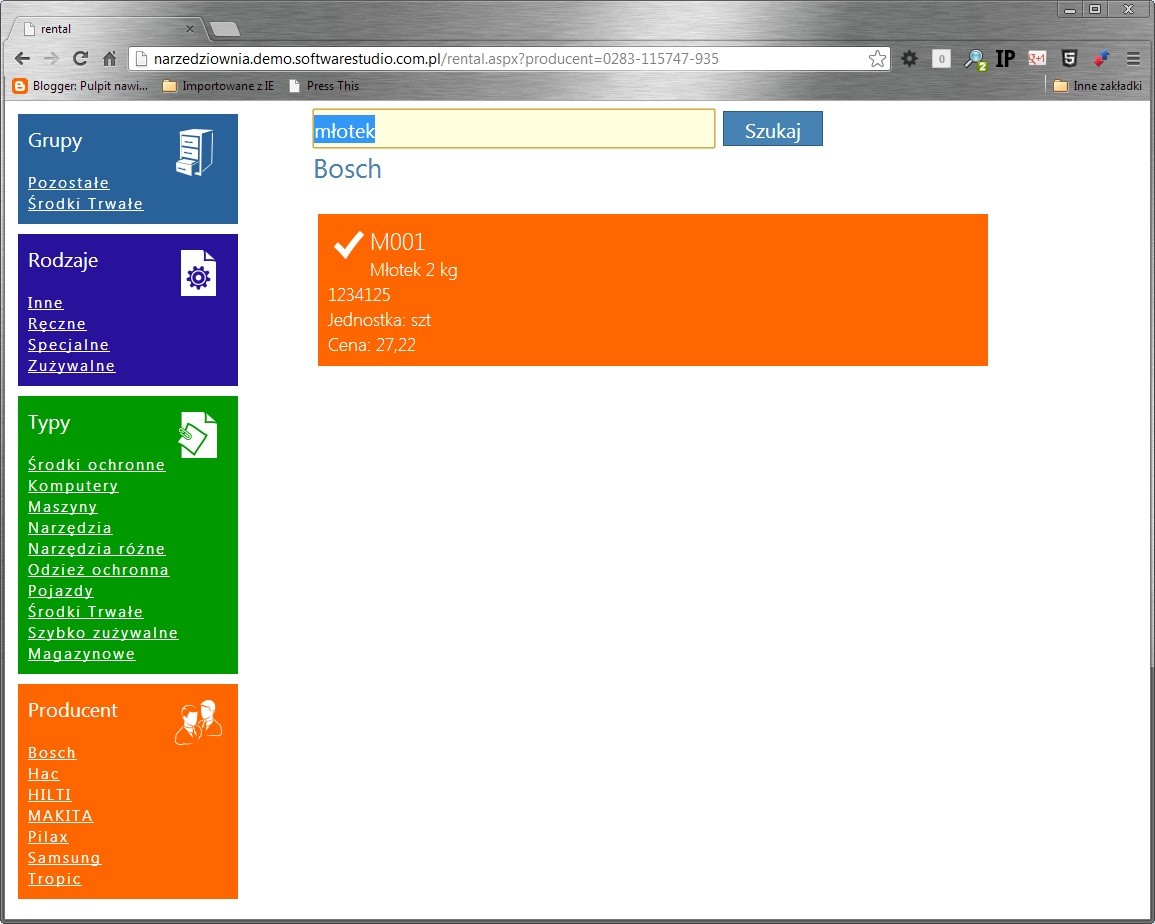Filter by producer Tropic
The image size is (1155, 924).
(55, 879)
